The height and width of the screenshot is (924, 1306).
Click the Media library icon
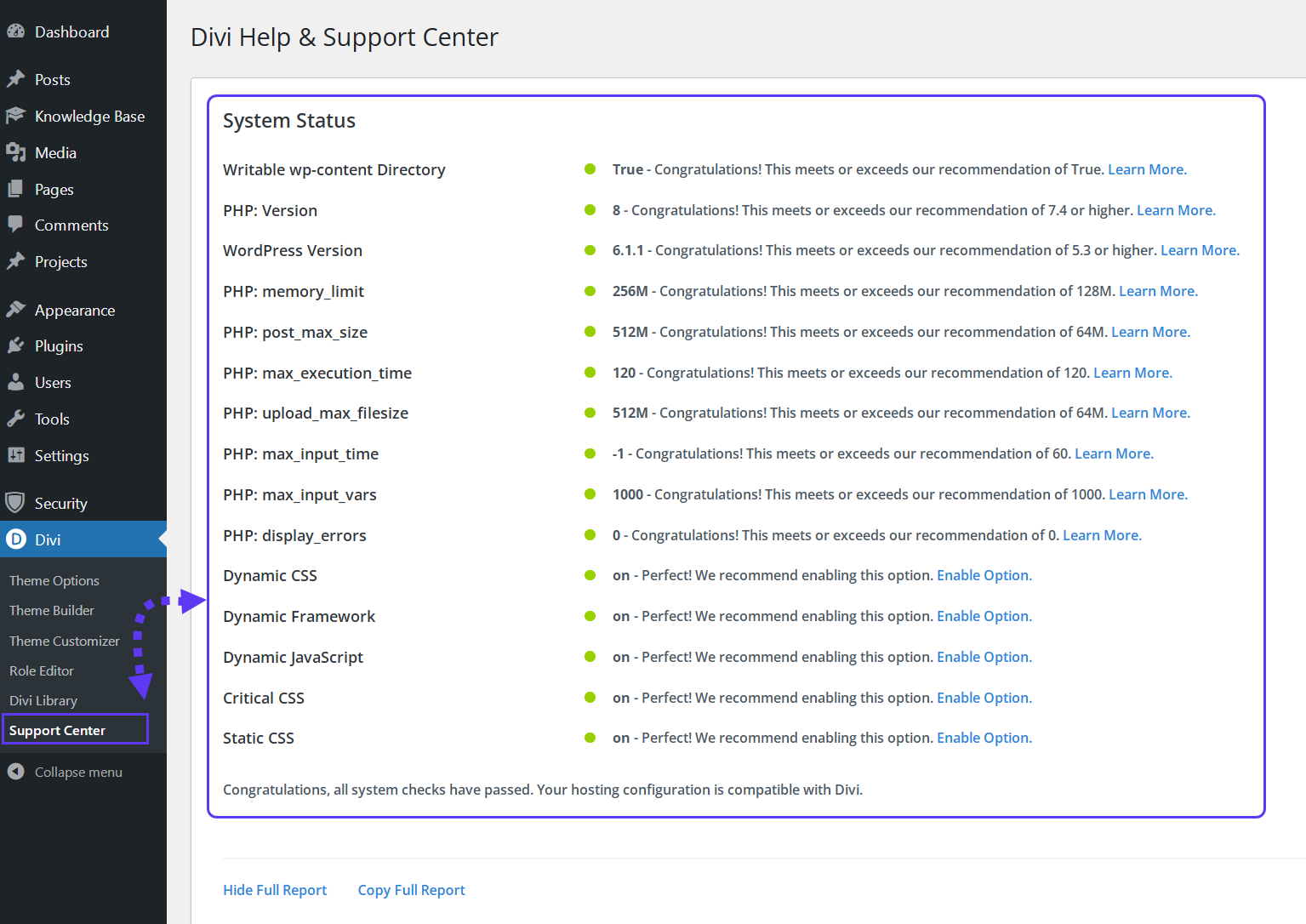16,152
